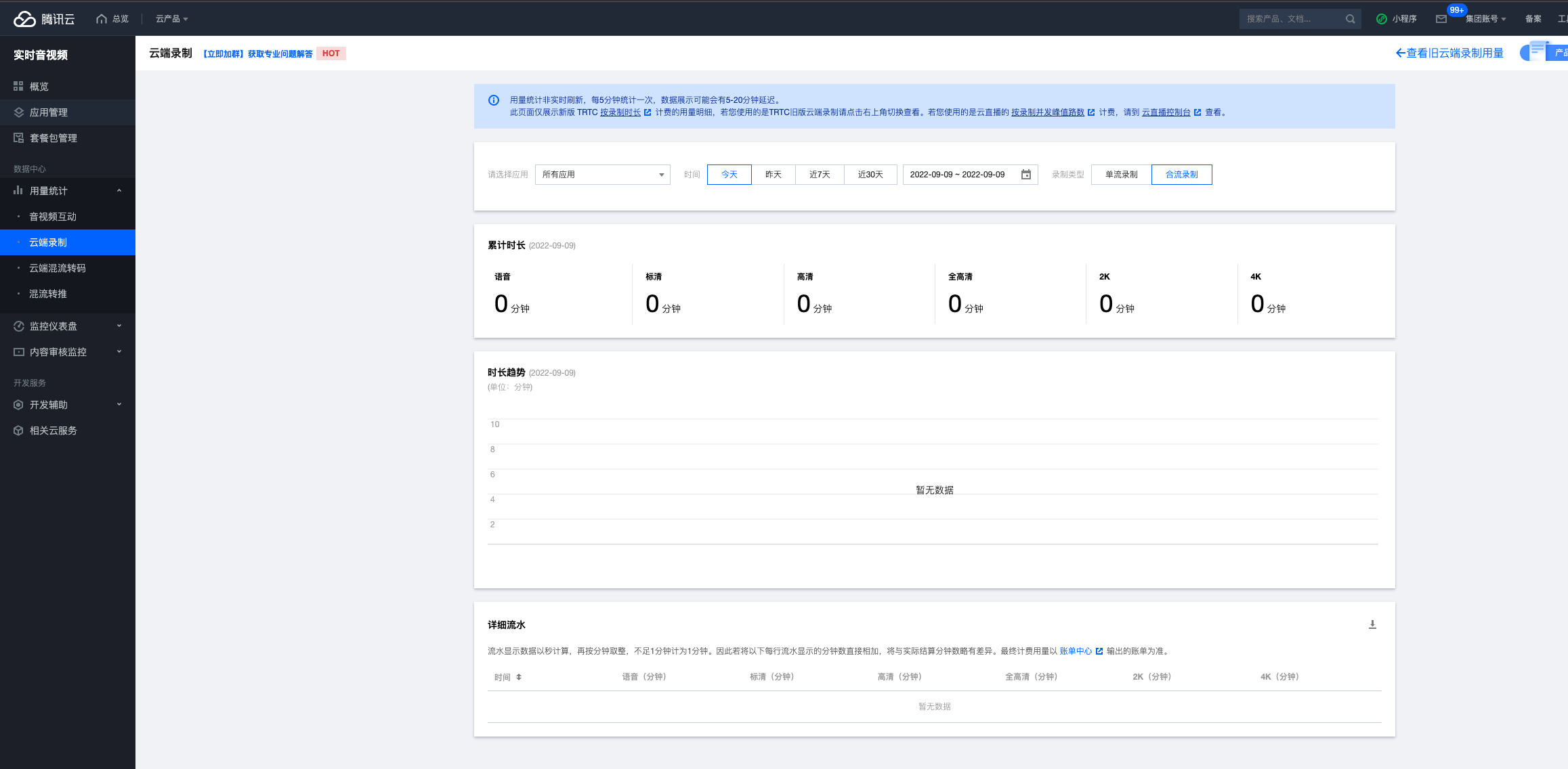
Task: Download the 详细流水 data
Action: [x=1372, y=625]
